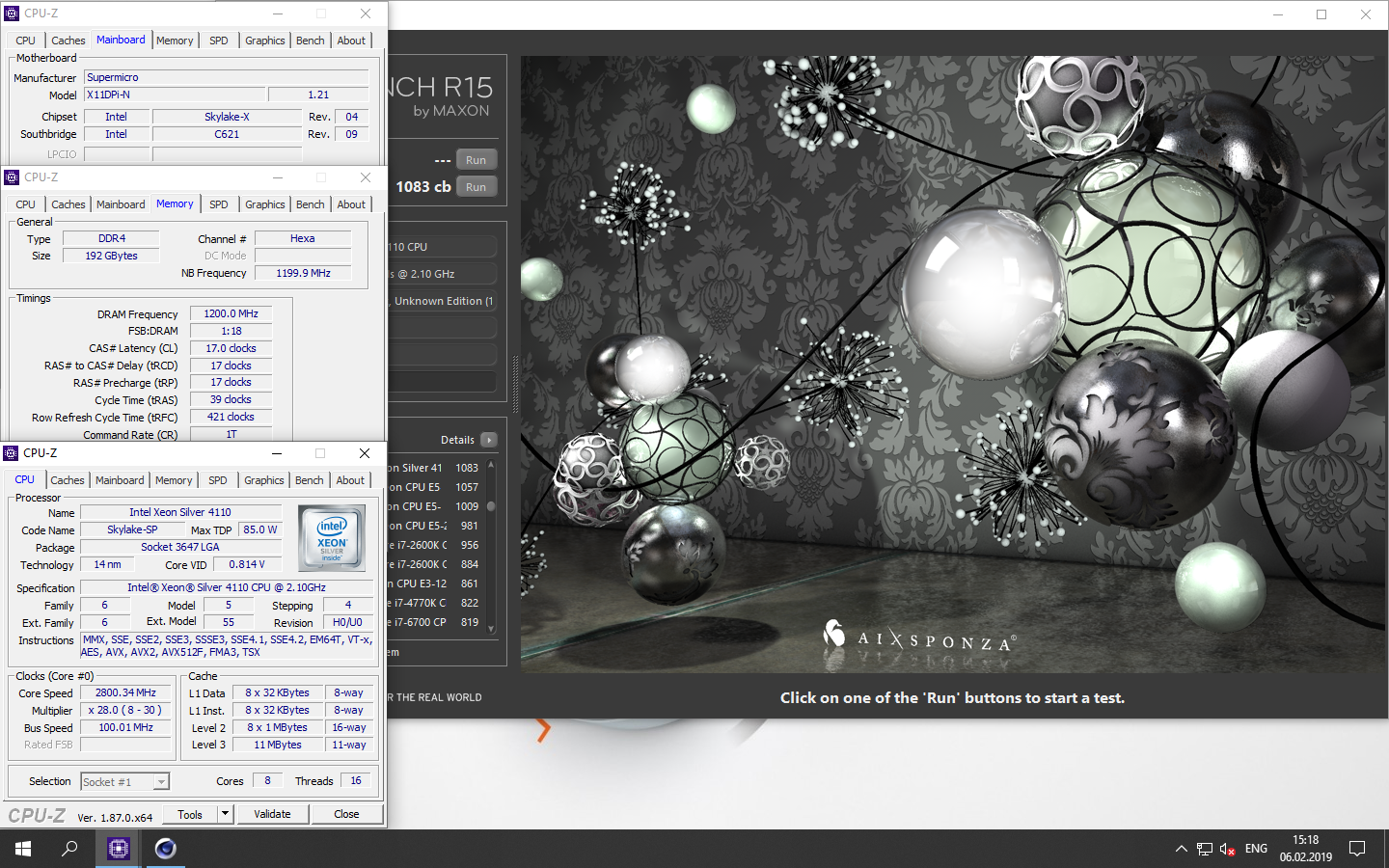This screenshot has width=1389, height=868.
Task: Click the Supermicro manufacturer field
Action: click(227, 77)
